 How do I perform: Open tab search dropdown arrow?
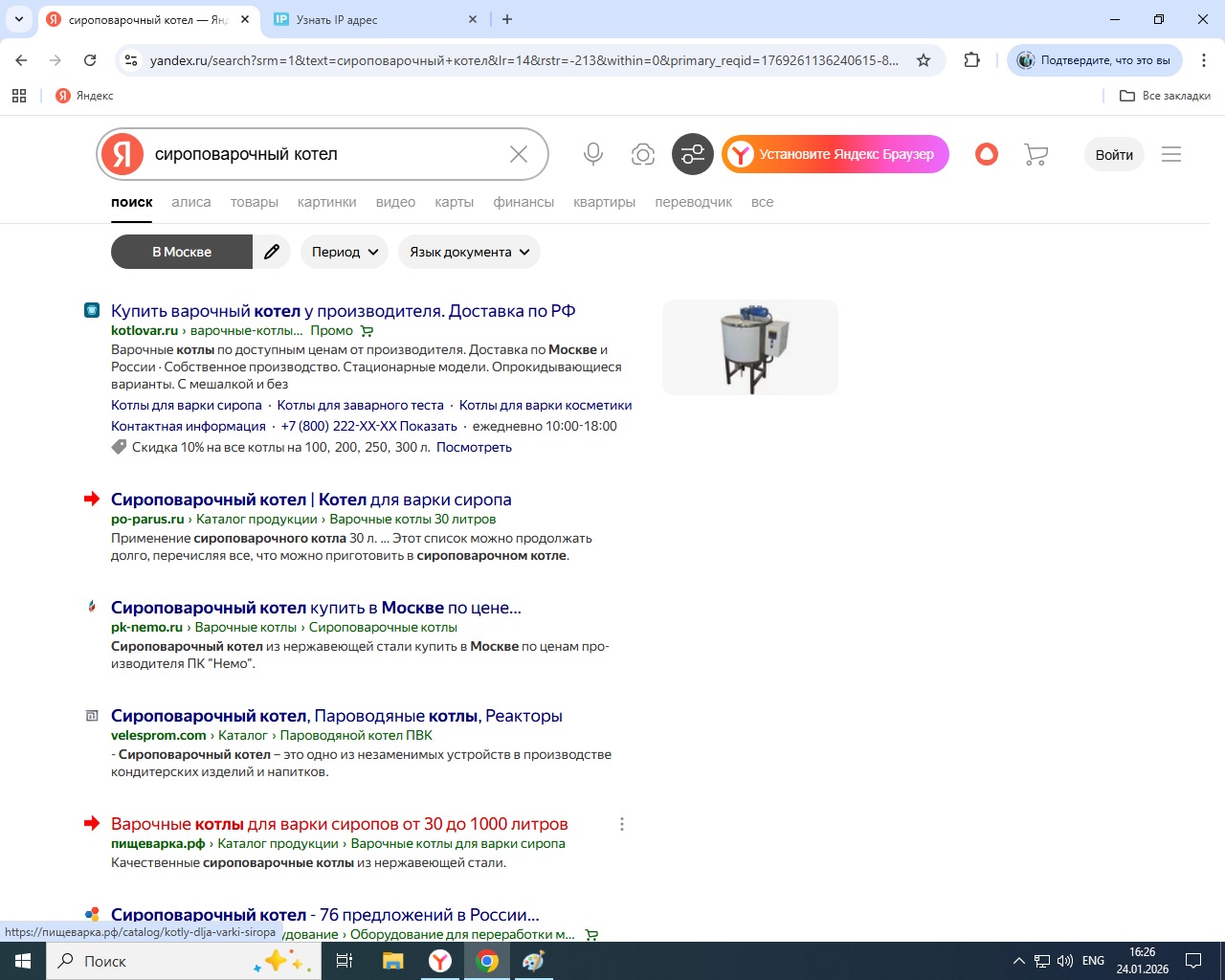(x=19, y=19)
